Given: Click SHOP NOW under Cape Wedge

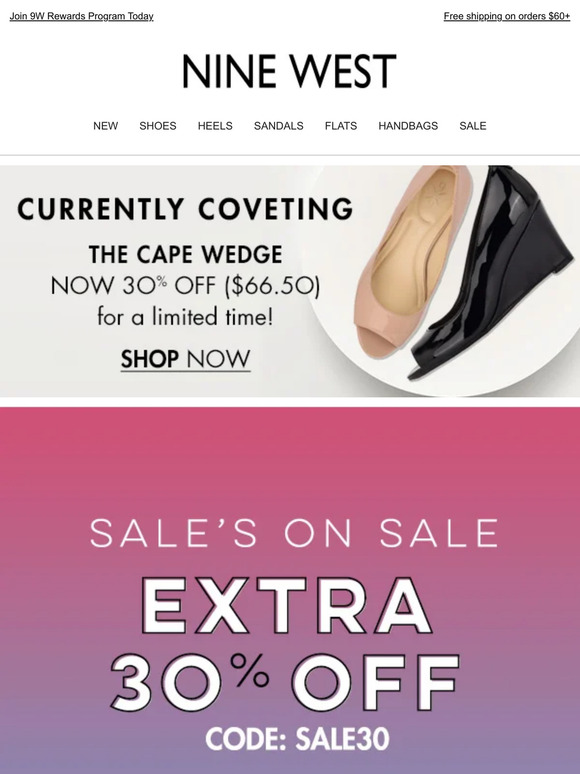Looking at the screenshot, I should pyautogui.click(x=186, y=359).
